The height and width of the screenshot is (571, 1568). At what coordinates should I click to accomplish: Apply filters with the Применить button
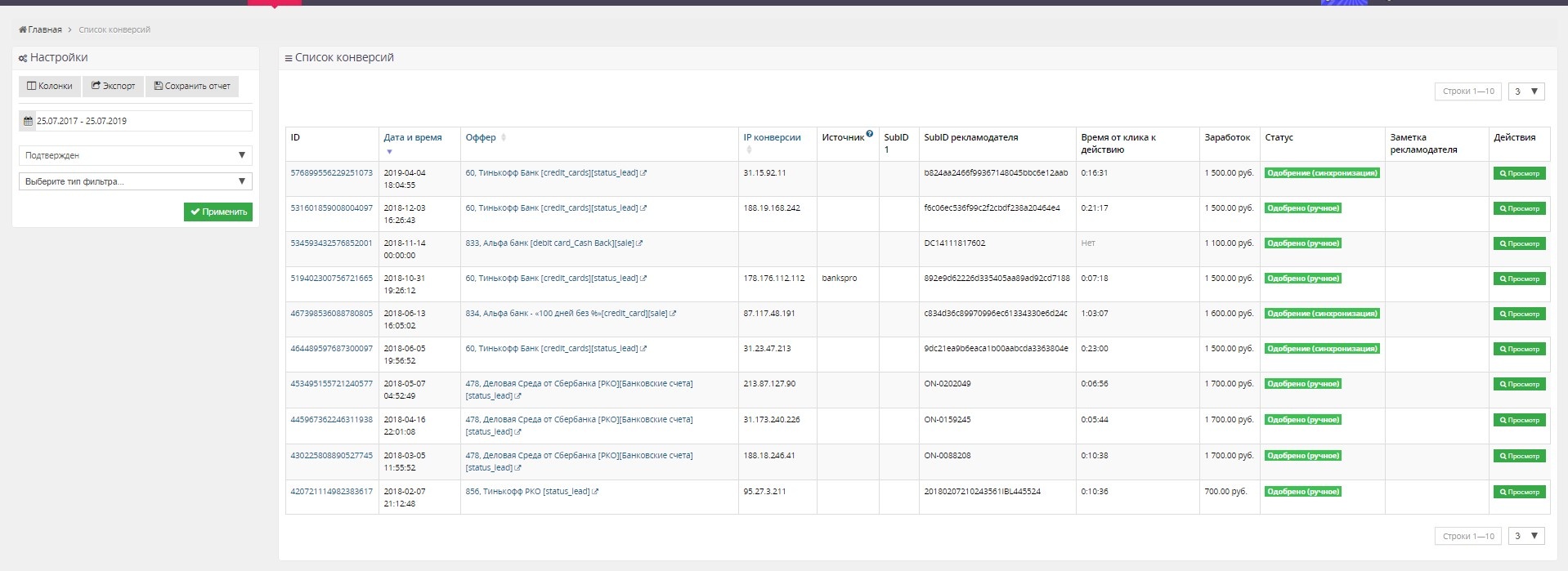click(x=218, y=212)
